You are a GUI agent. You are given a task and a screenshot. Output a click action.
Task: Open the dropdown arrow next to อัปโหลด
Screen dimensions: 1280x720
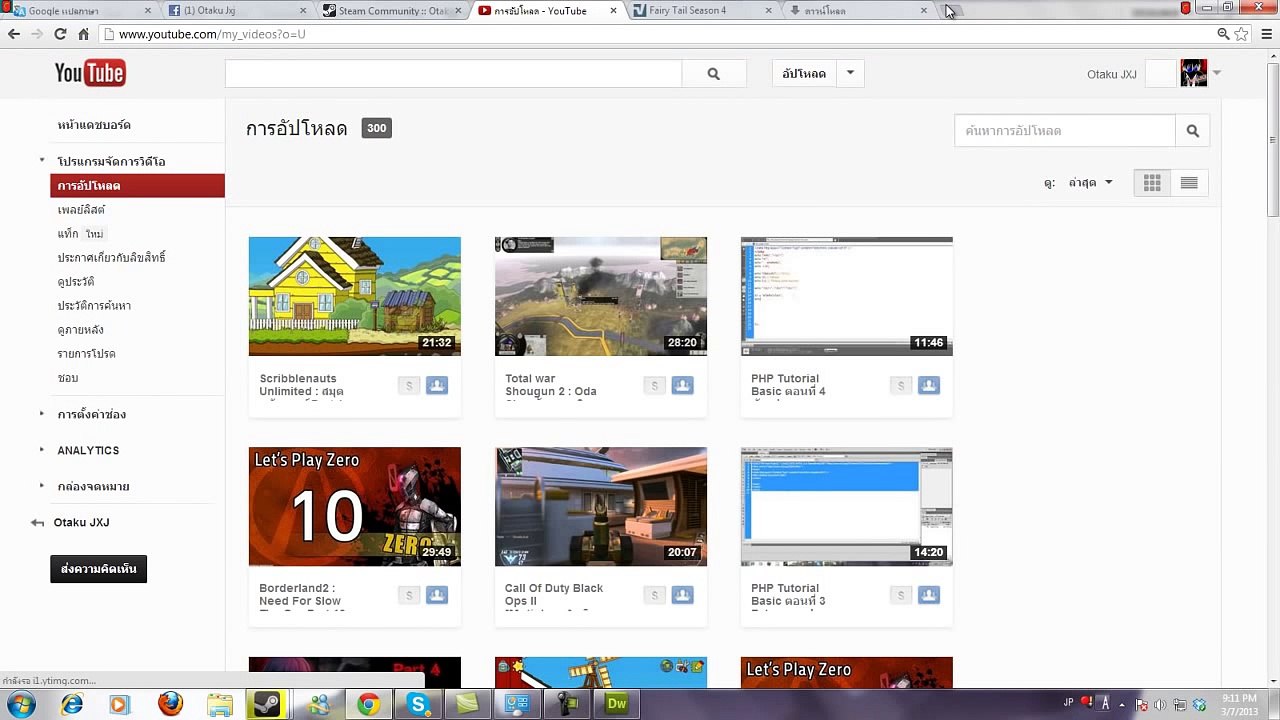click(x=850, y=73)
